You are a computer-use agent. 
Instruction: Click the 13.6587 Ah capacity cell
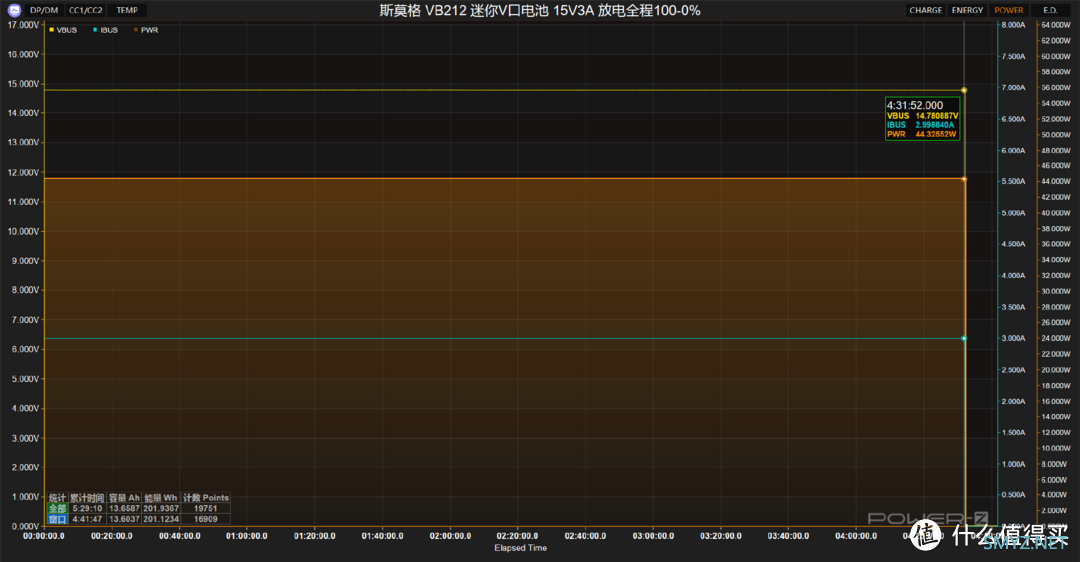[x=124, y=508]
